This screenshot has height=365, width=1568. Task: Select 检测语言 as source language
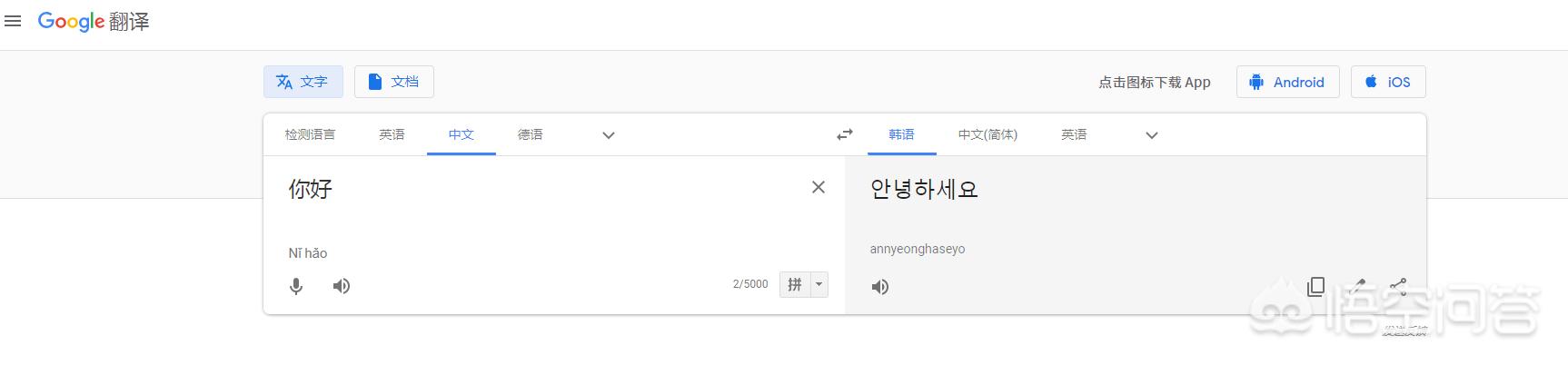311,134
